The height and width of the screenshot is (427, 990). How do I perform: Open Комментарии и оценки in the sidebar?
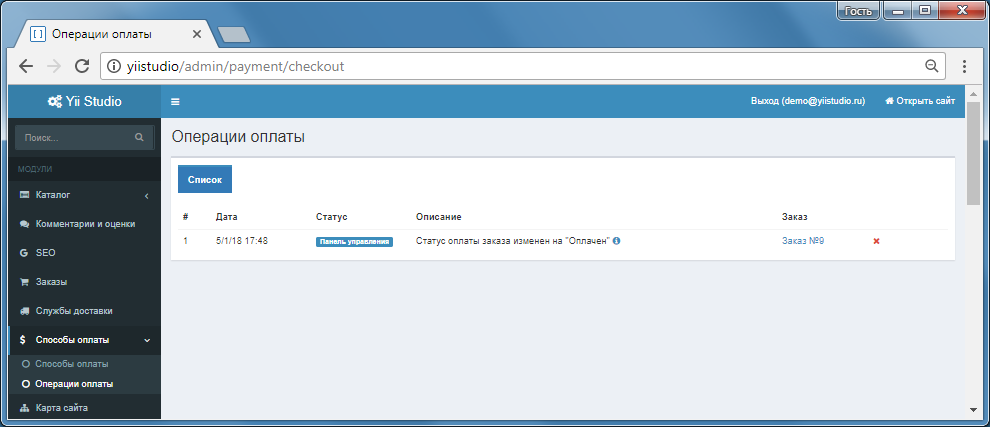tap(85, 224)
